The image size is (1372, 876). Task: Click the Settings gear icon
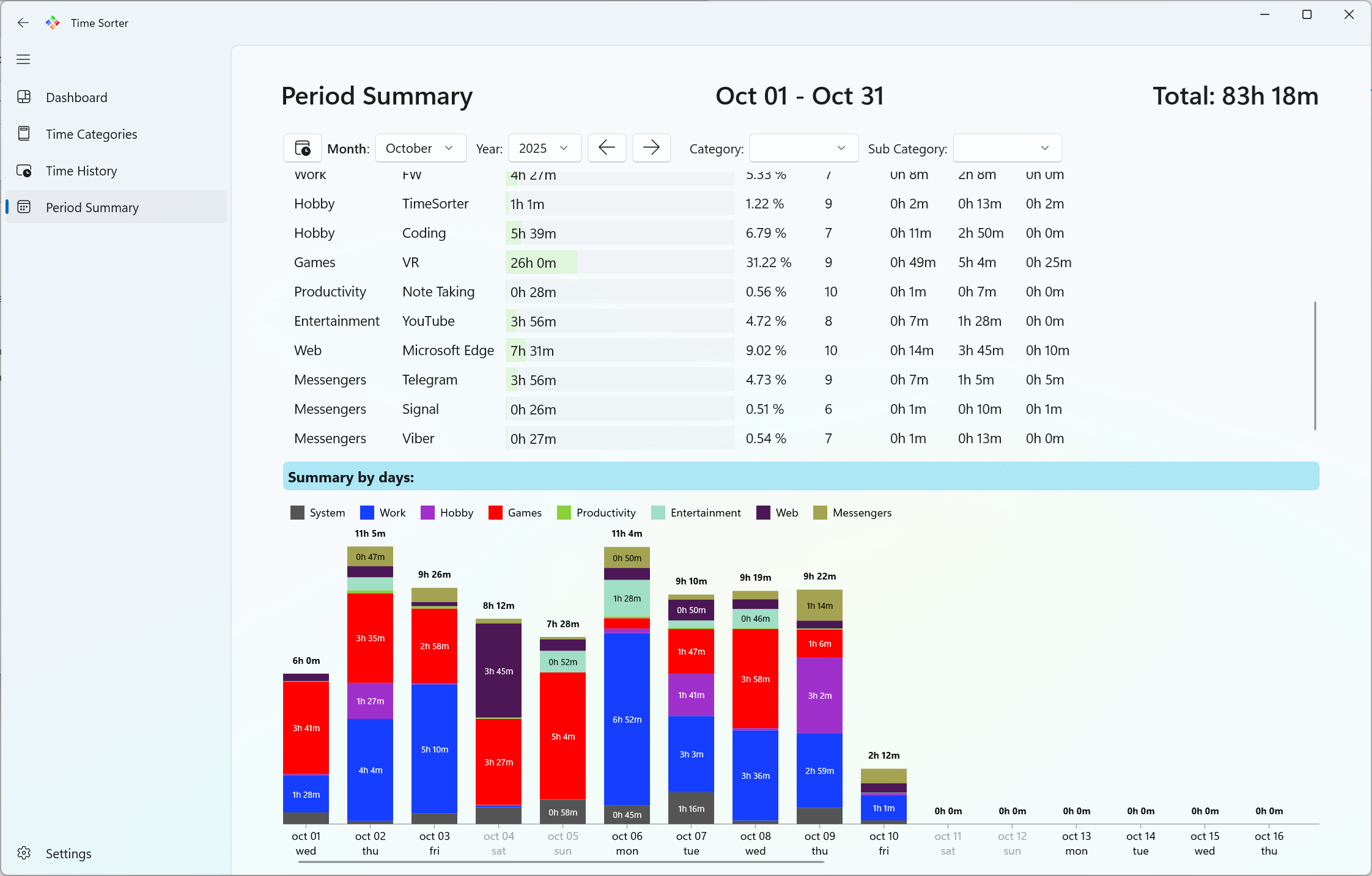pos(24,853)
